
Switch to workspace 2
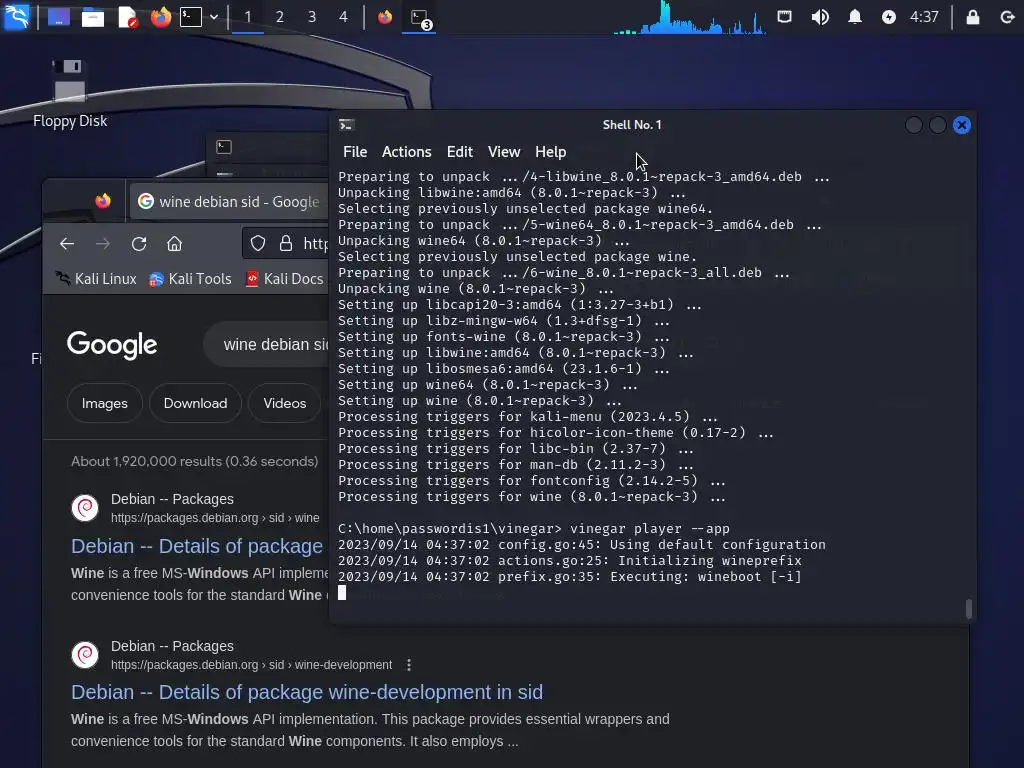point(280,17)
